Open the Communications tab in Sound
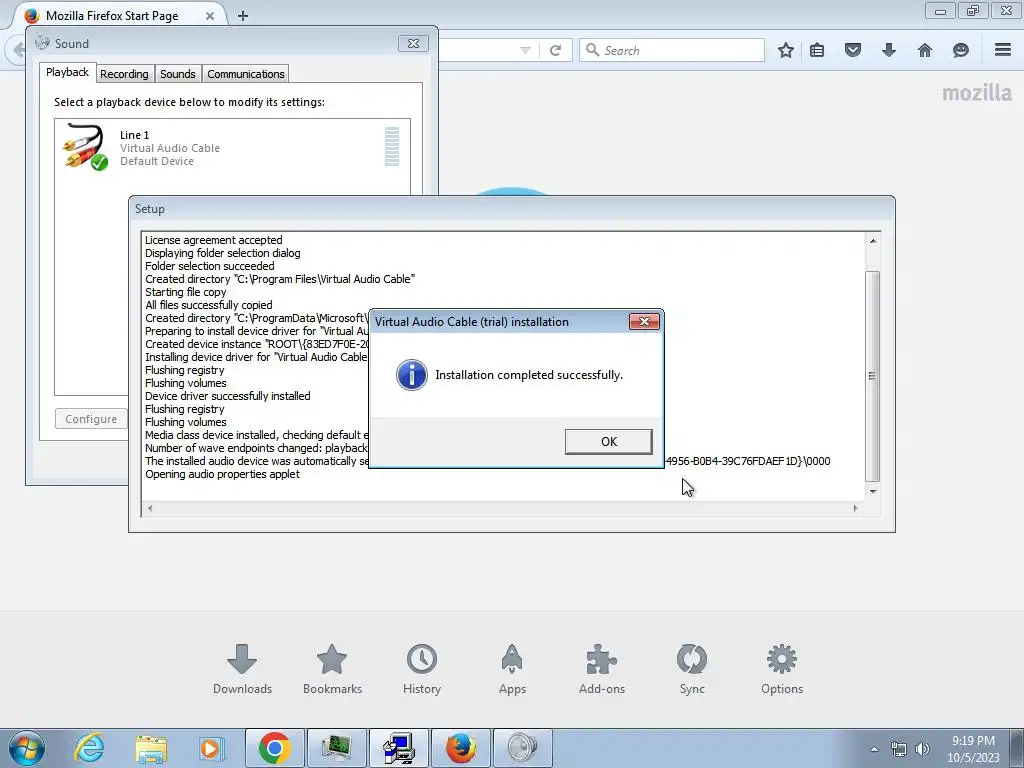 tap(246, 74)
